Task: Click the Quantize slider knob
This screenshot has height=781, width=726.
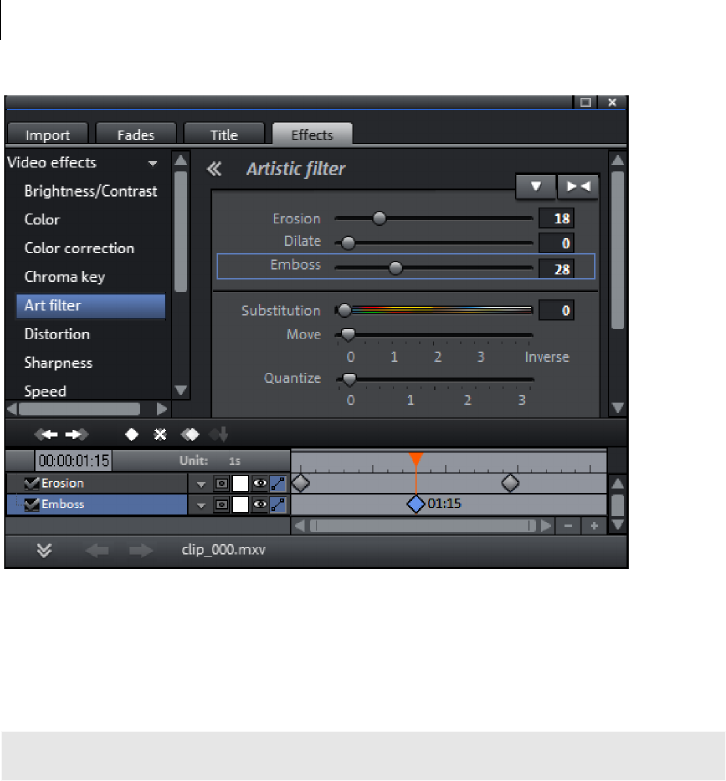Action: click(x=350, y=380)
